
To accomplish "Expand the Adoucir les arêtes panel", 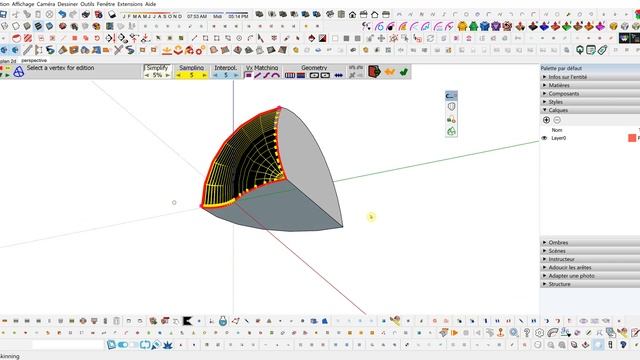I will 590,267.
